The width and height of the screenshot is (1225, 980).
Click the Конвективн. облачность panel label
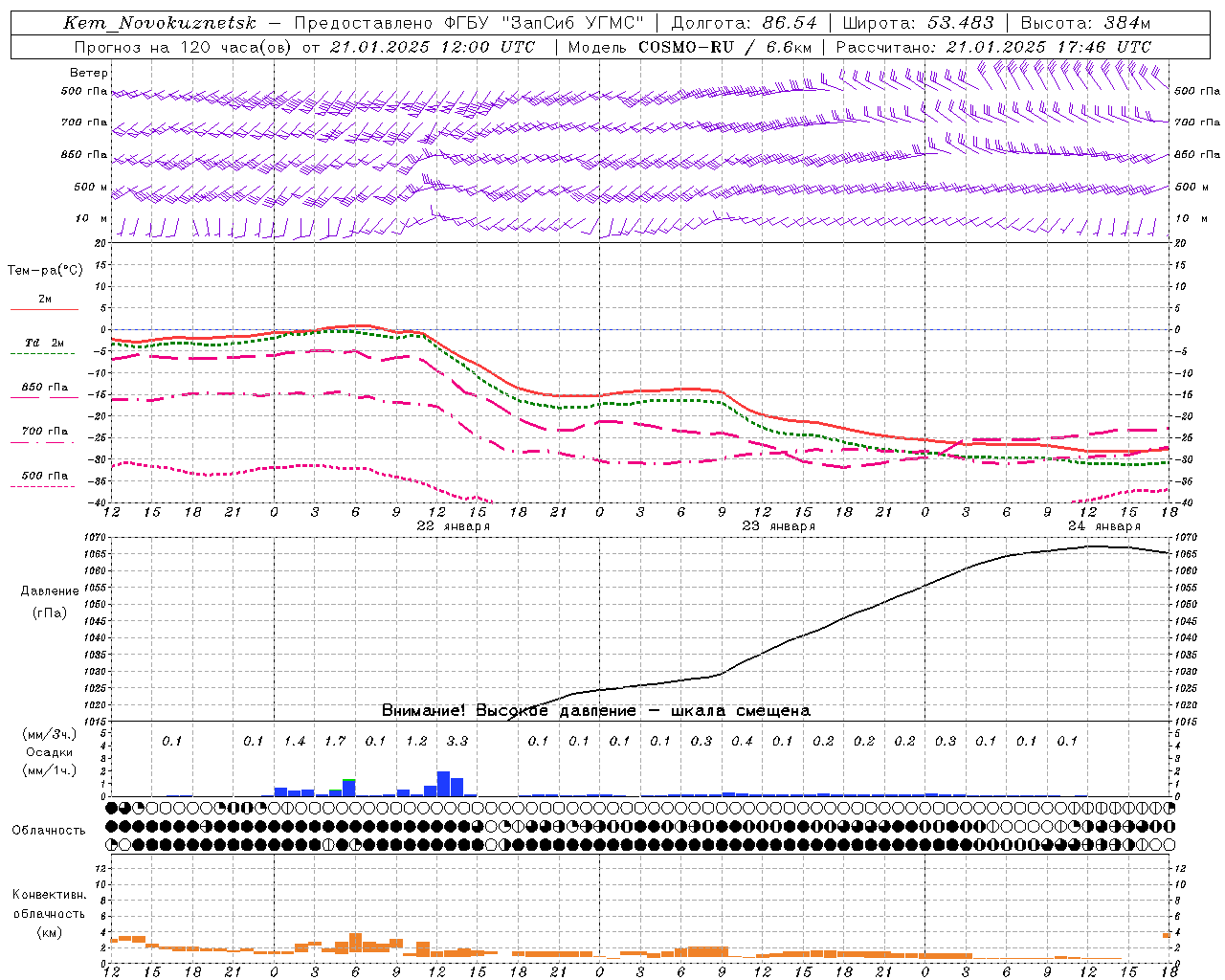pyautogui.click(x=50, y=913)
